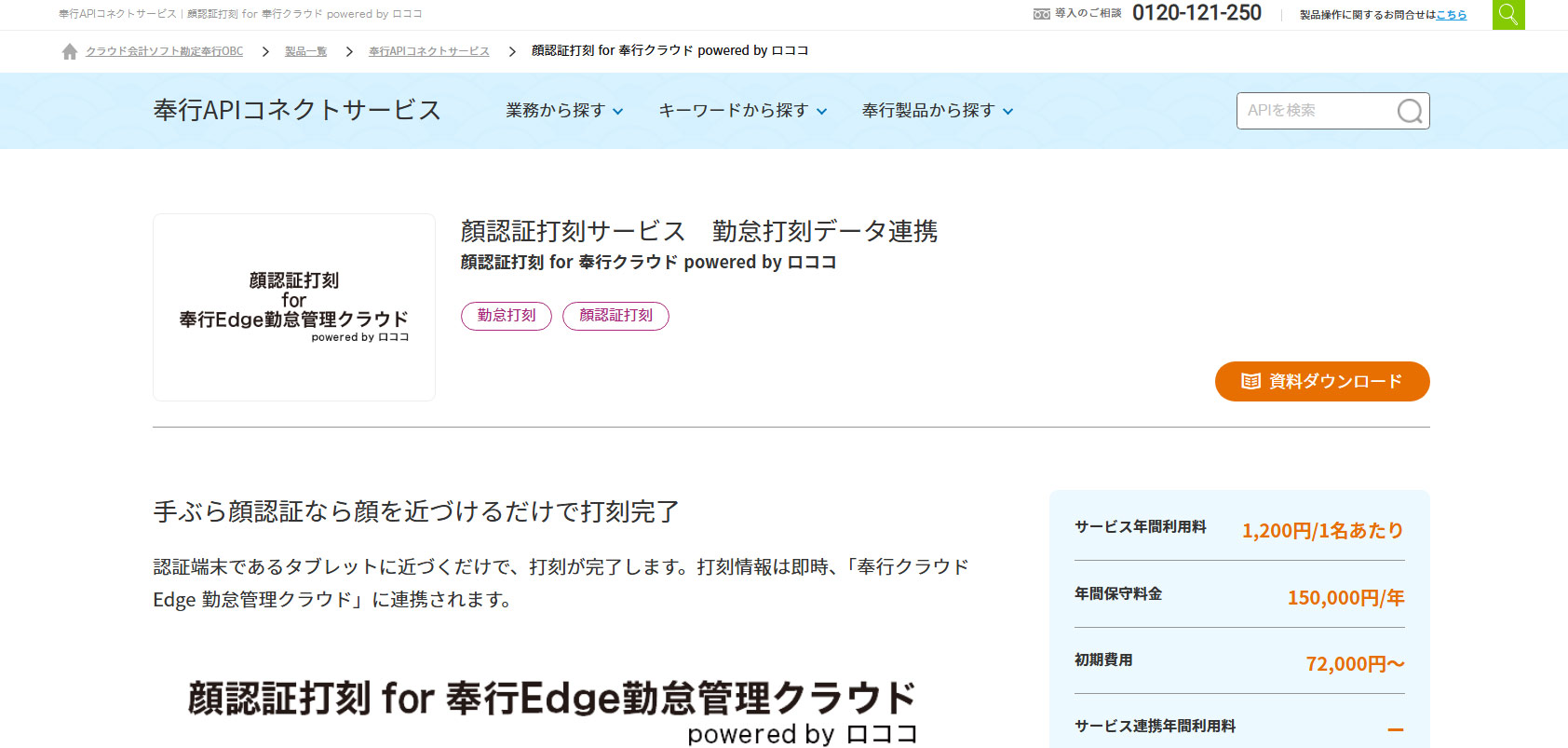Expand the 奉行製品から探す dropdown
Viewport: 1568px width, 748px height.
point(938,111)
